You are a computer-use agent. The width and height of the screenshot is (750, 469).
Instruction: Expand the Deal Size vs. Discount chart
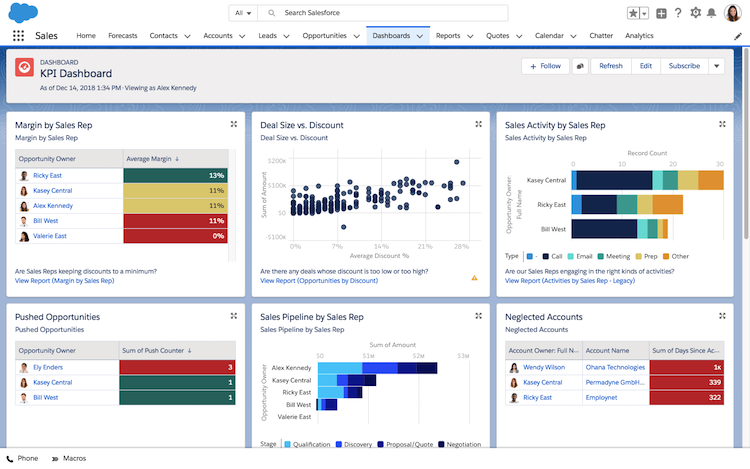tap(478, 124)
